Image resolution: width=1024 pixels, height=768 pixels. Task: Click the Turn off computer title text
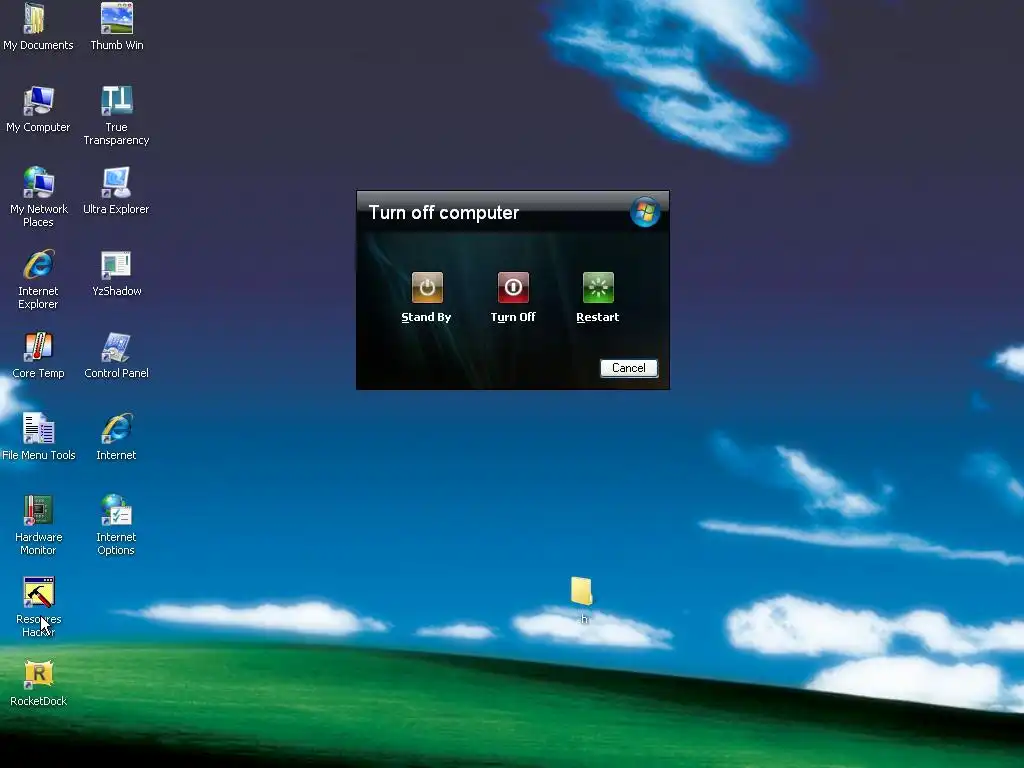point(443,212)
